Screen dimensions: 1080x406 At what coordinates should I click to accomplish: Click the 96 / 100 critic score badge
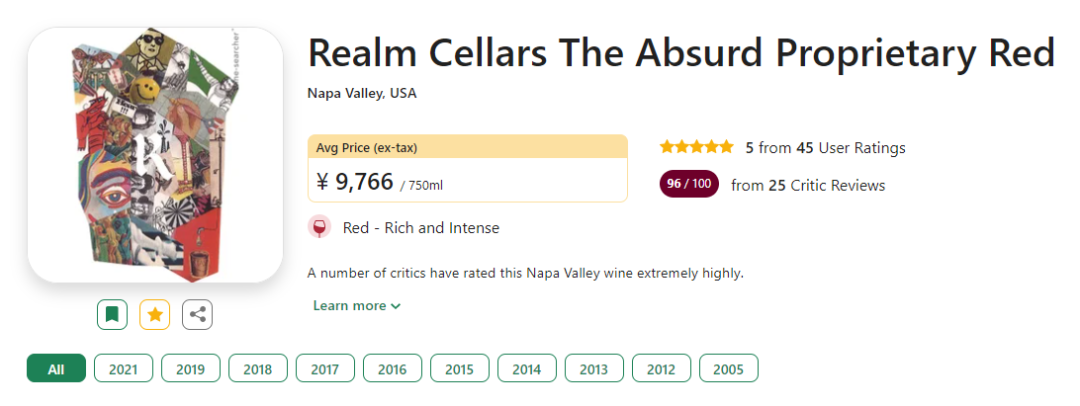click(689, 184)
